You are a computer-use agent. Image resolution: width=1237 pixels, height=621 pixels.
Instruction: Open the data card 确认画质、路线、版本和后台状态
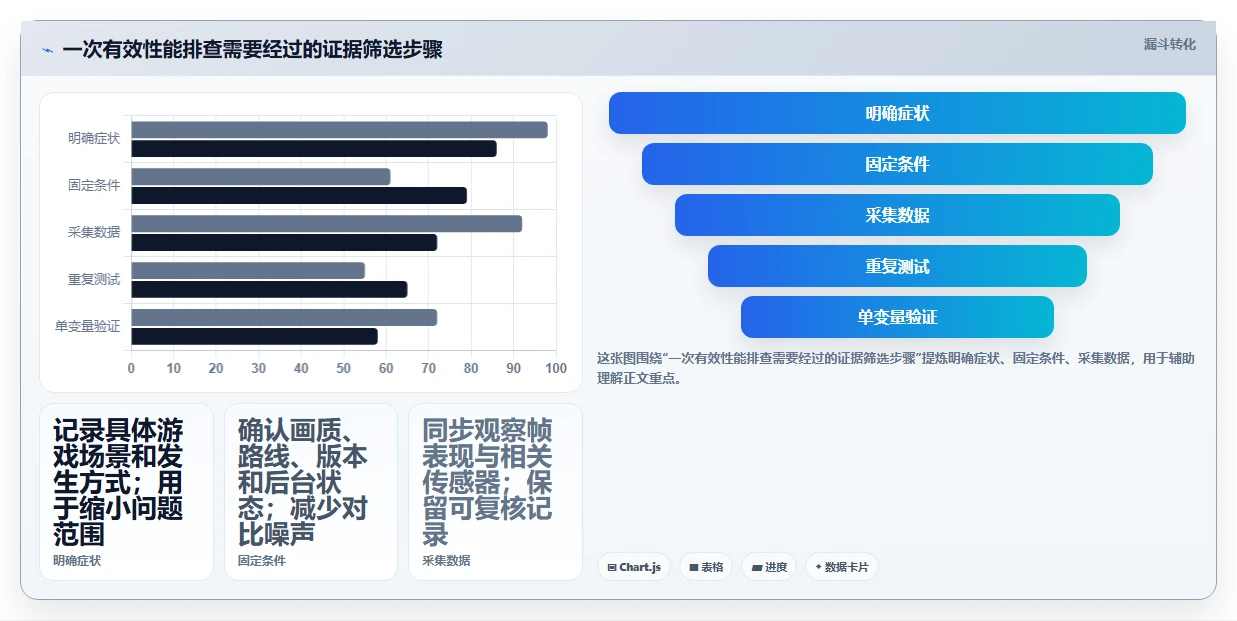click(311, 492)
